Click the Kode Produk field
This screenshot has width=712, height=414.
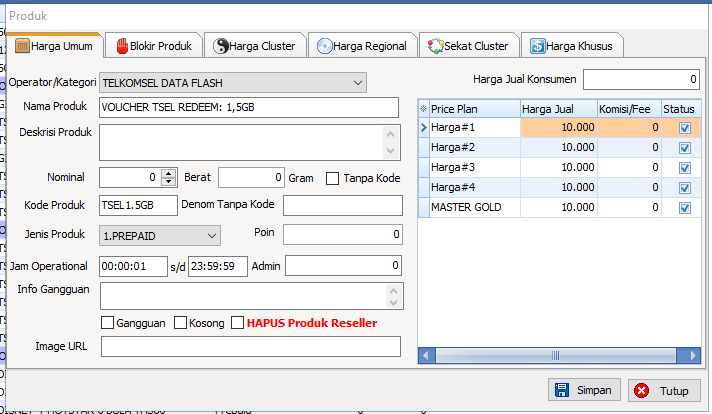pos(138,206)
